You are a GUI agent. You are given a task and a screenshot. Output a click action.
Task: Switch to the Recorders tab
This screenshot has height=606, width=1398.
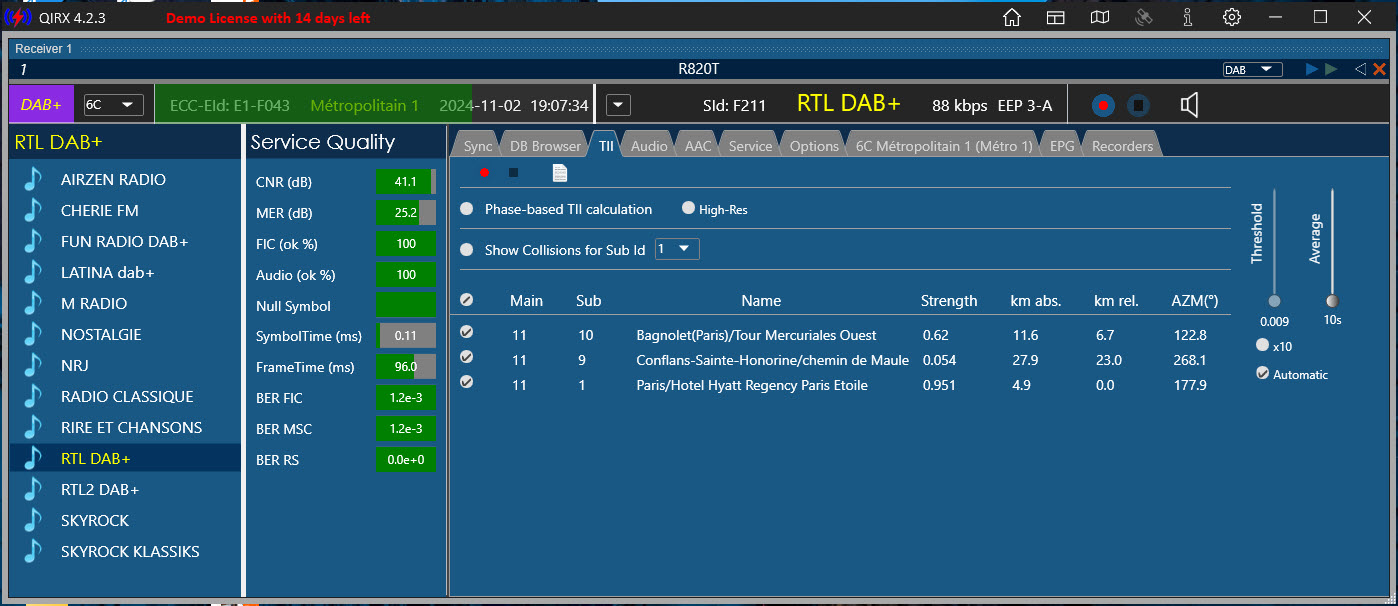click(x=1122, y=146)
